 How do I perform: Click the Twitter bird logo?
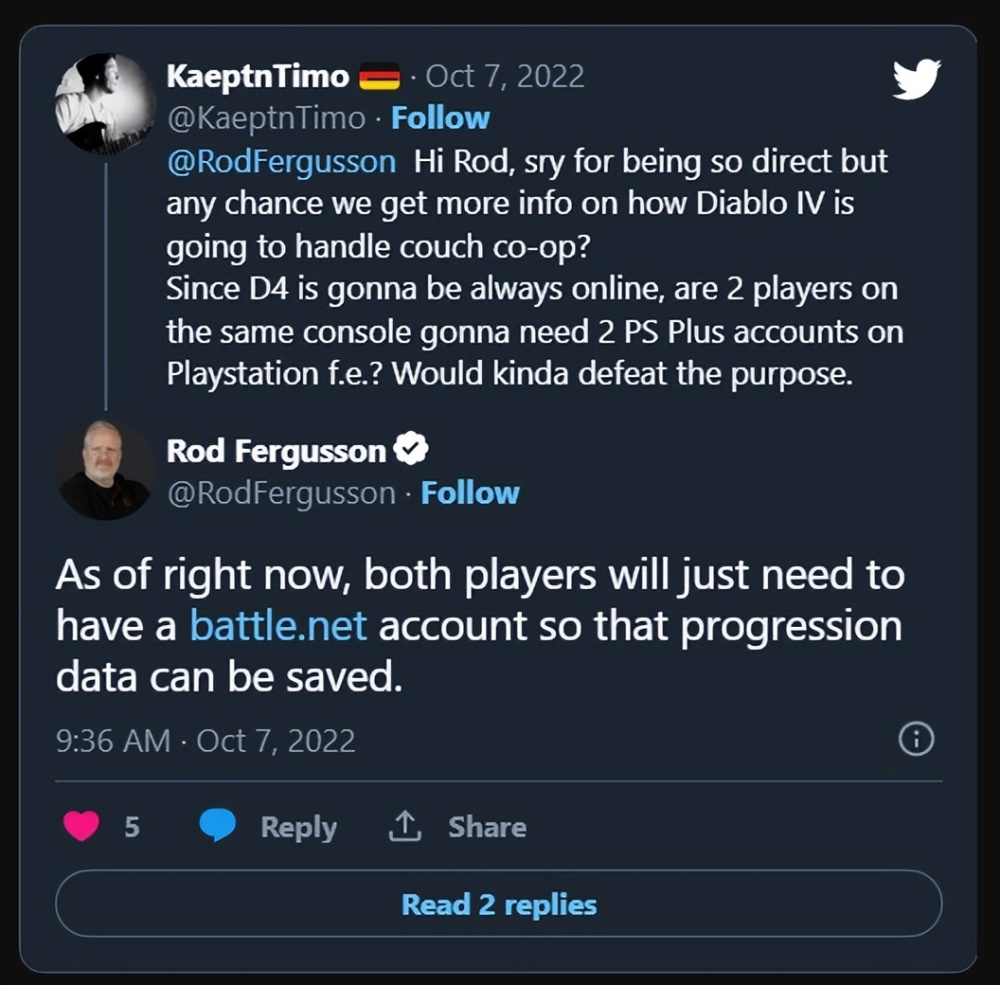[x=917, y=78]
